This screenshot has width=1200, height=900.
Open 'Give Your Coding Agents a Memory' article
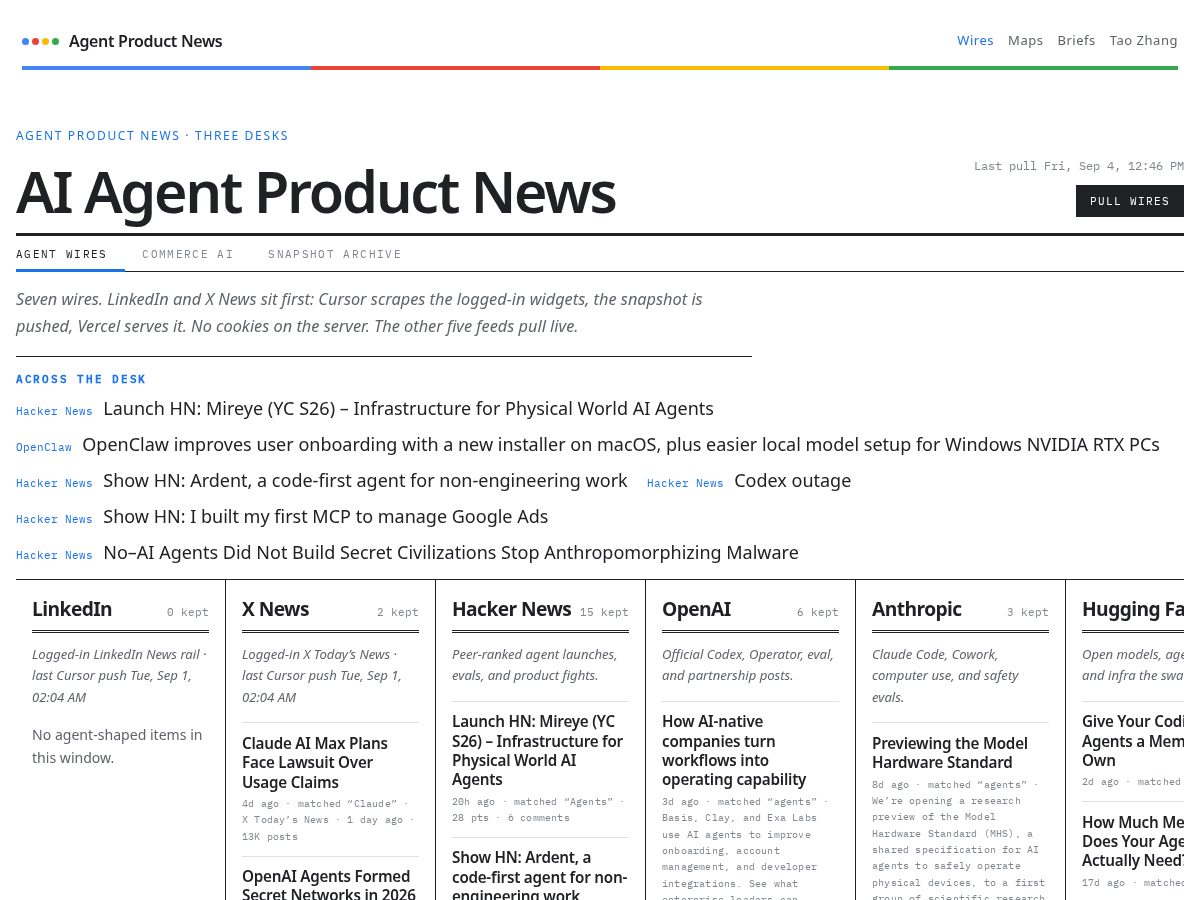coord(1133,741)
